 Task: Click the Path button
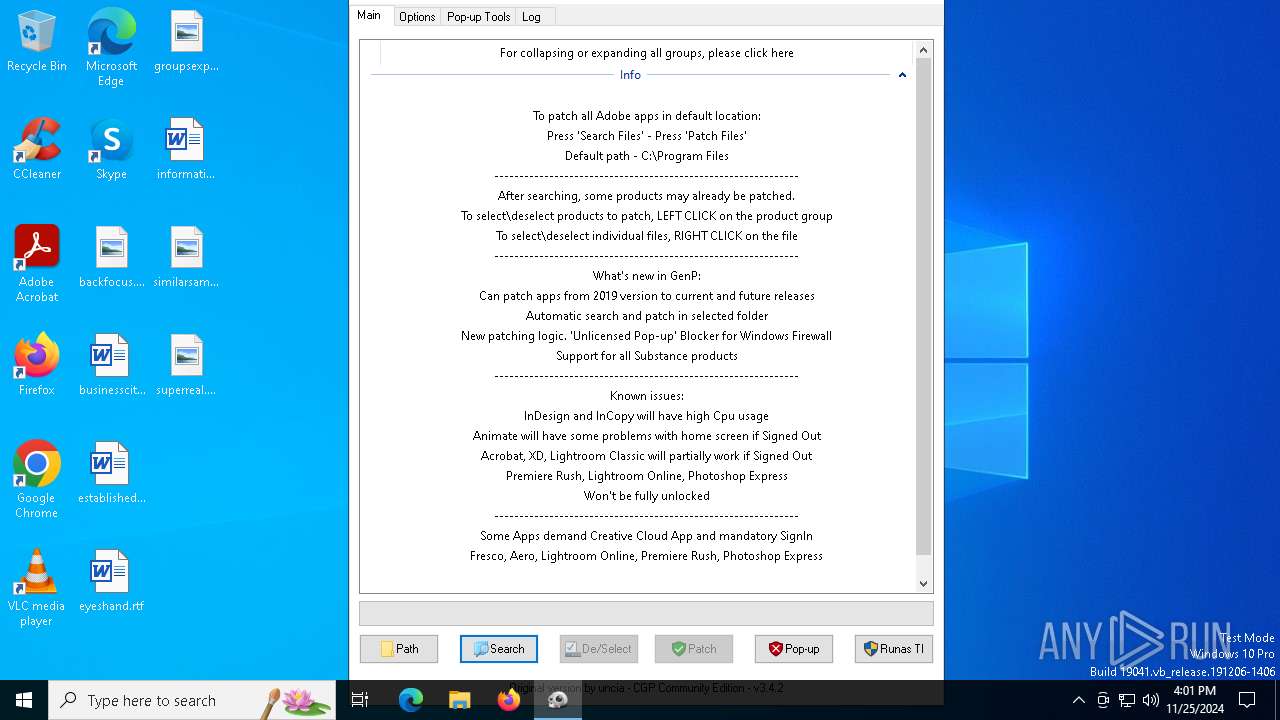tap(399, 649)
